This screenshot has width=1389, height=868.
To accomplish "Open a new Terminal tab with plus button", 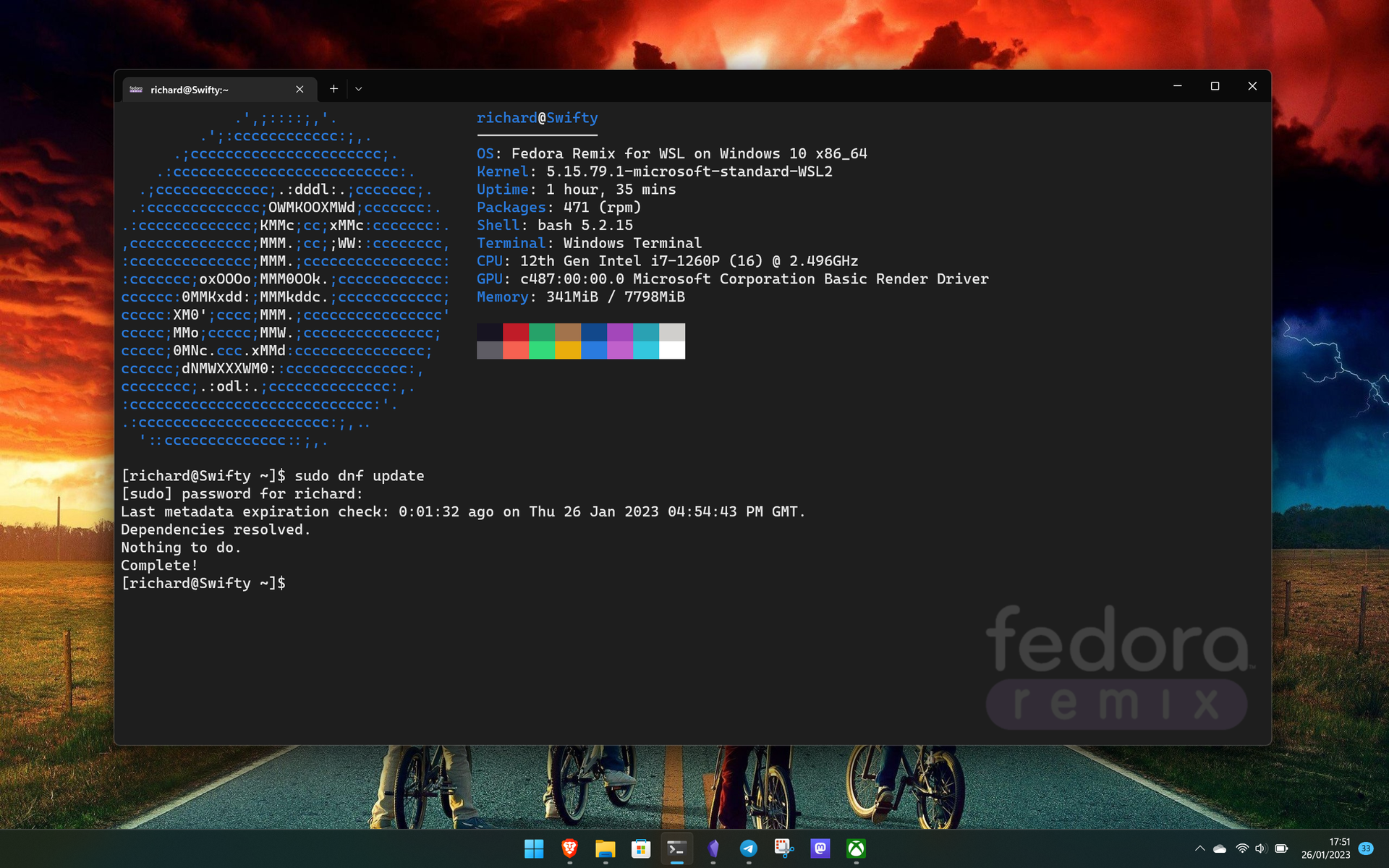I will point(334,88).
